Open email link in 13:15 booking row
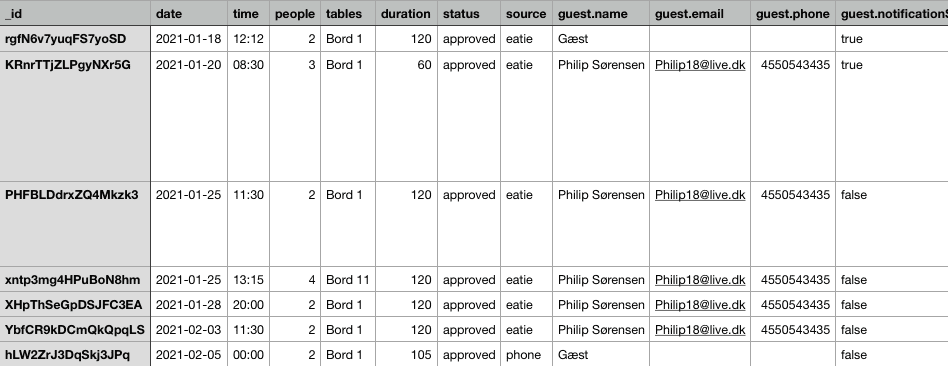The width and height of the screenshot is (948, 366). tap(700, 279)
